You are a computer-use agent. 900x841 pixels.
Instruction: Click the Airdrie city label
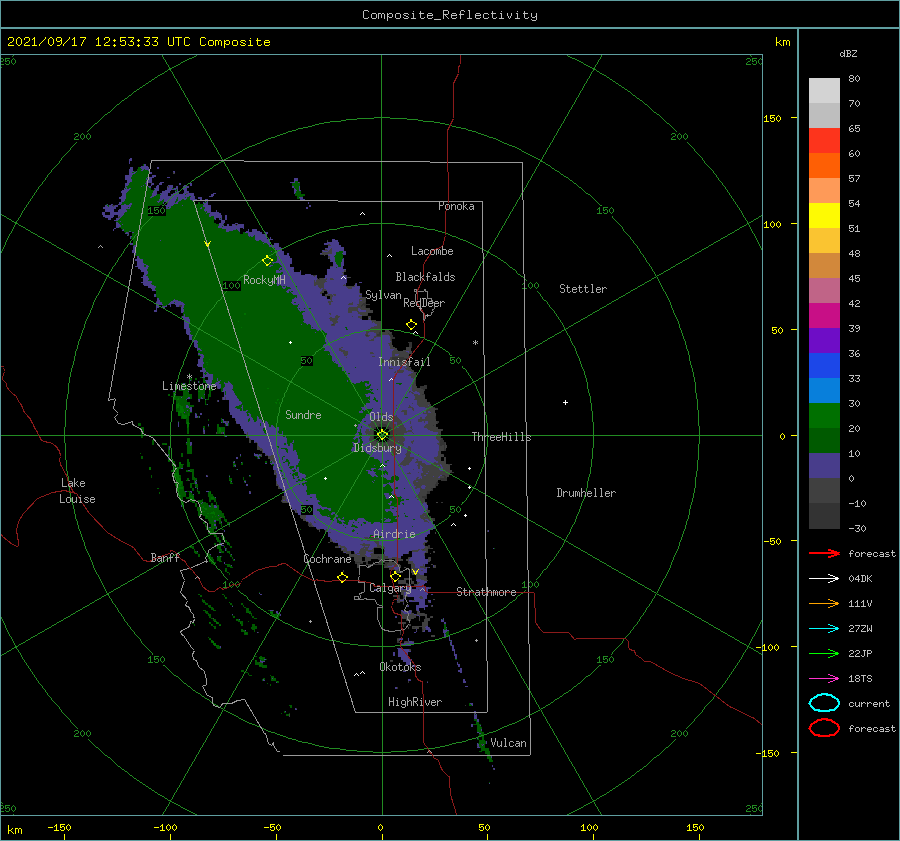pos(394,534)
